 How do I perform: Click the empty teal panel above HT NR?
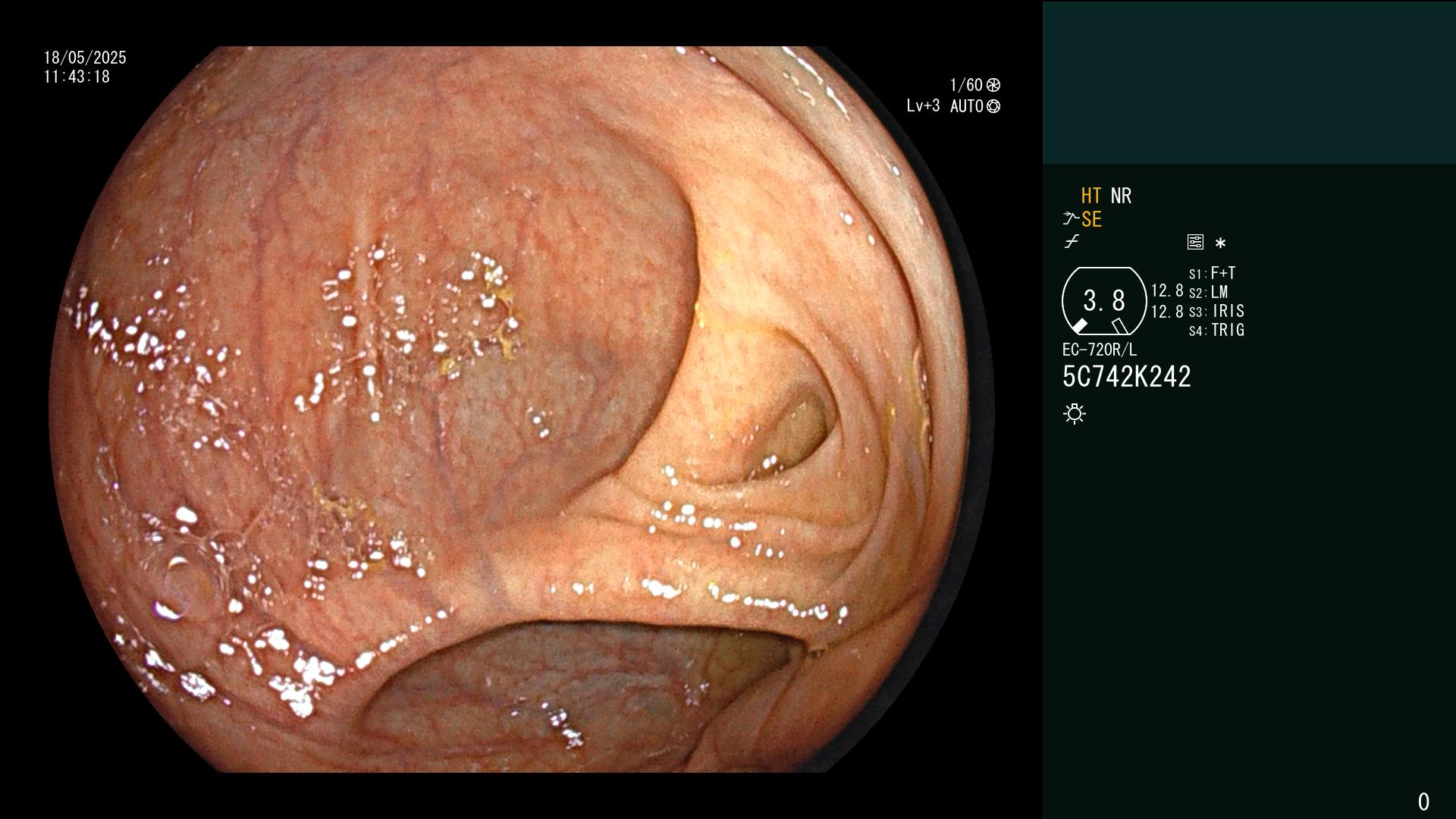(x=1249, y=82)
